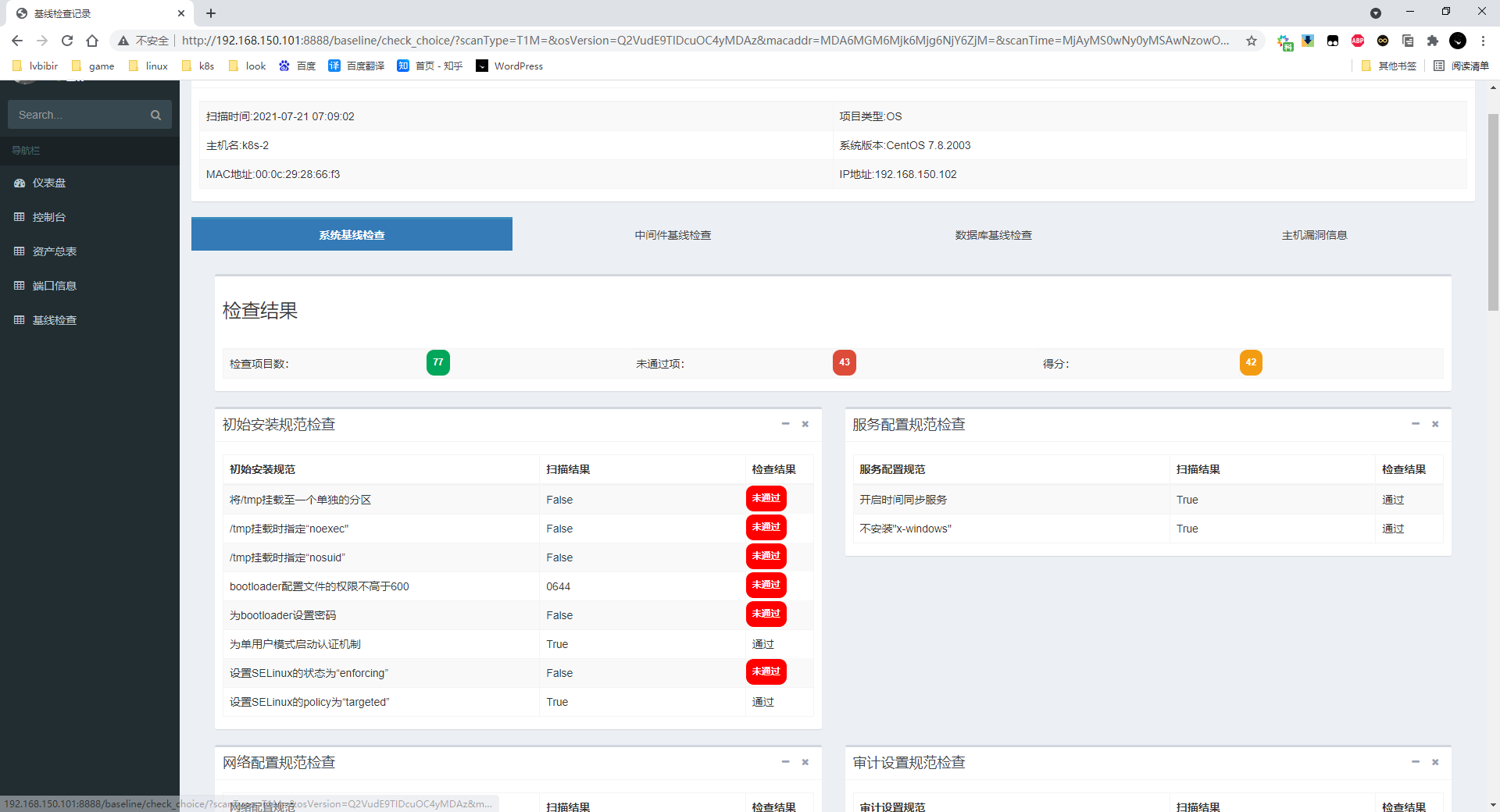1500x812 pixels.
Task: Click the red 未通过 badge for SELinux enforcing
Action: point(766,672)
